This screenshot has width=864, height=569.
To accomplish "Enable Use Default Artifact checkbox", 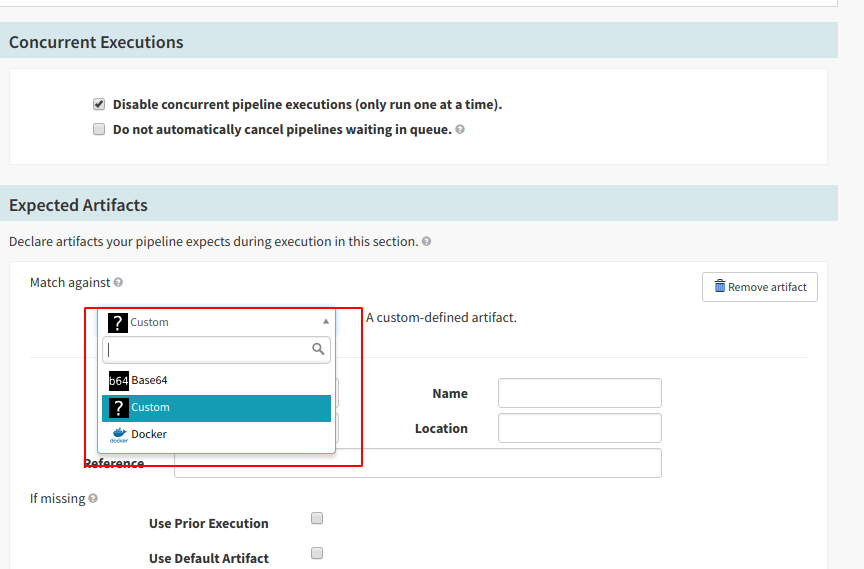I will click(x=317, y=553).
